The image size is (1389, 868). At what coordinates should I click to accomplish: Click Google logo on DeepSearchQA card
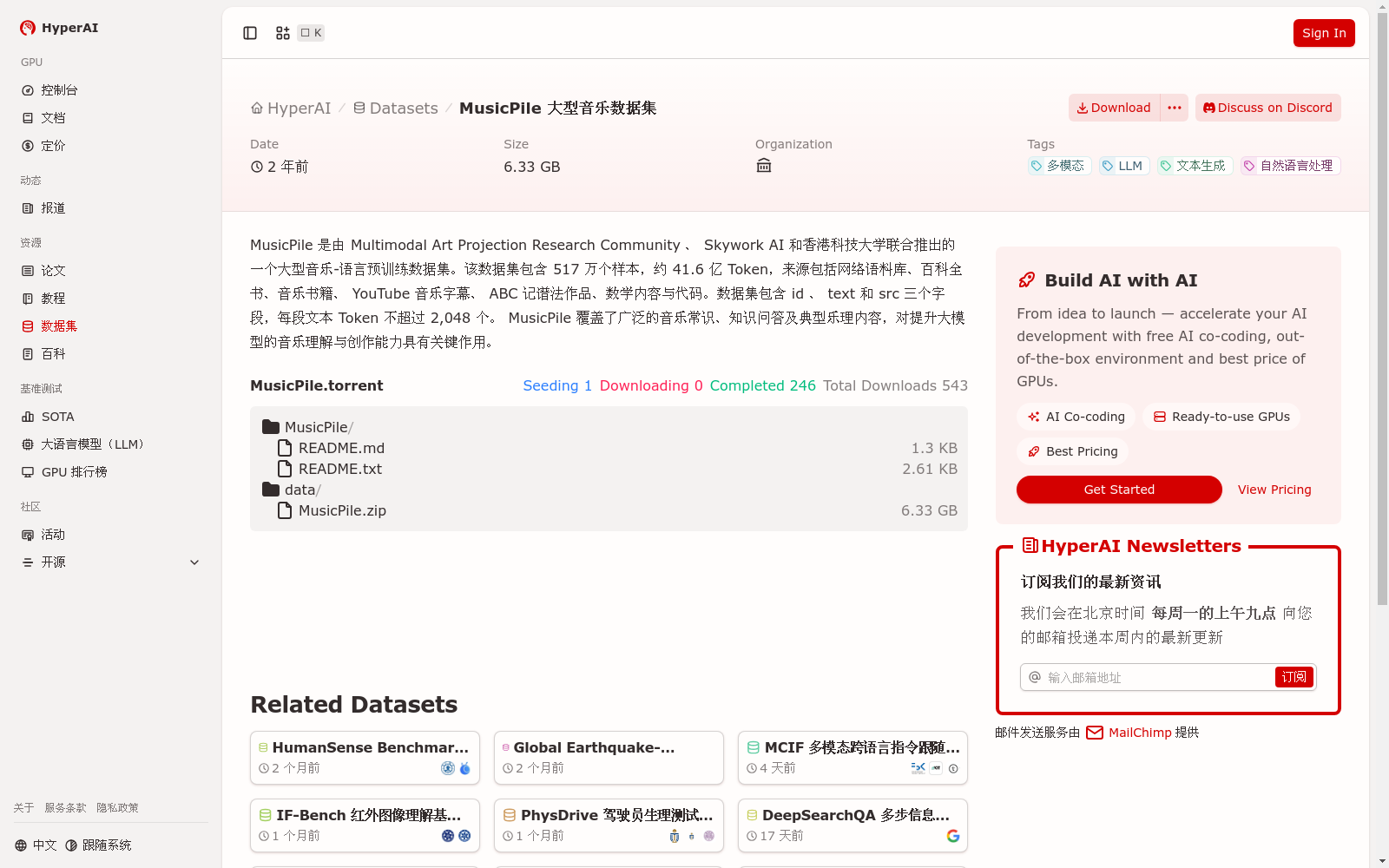point(953,836)
